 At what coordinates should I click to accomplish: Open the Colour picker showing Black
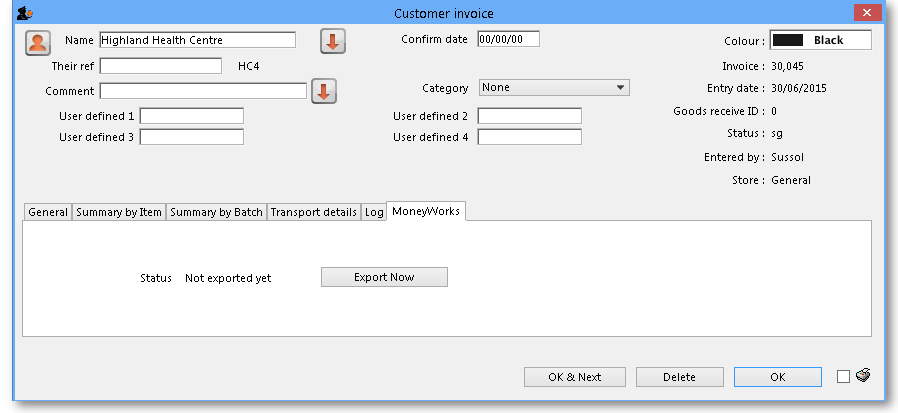[821, 40]
